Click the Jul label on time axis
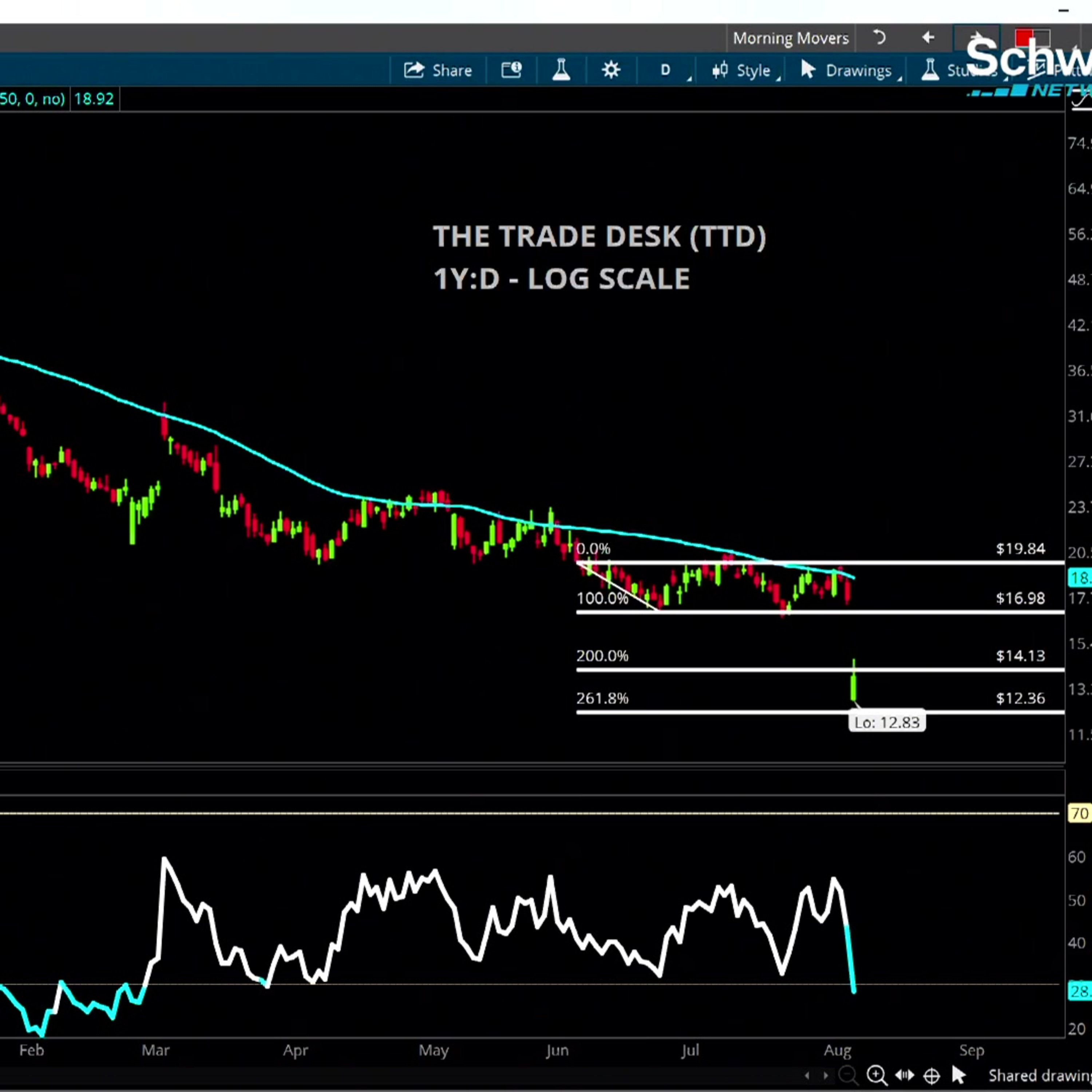The width and height of the screenshot is (1092, 1092). (x=690, y=1050)
